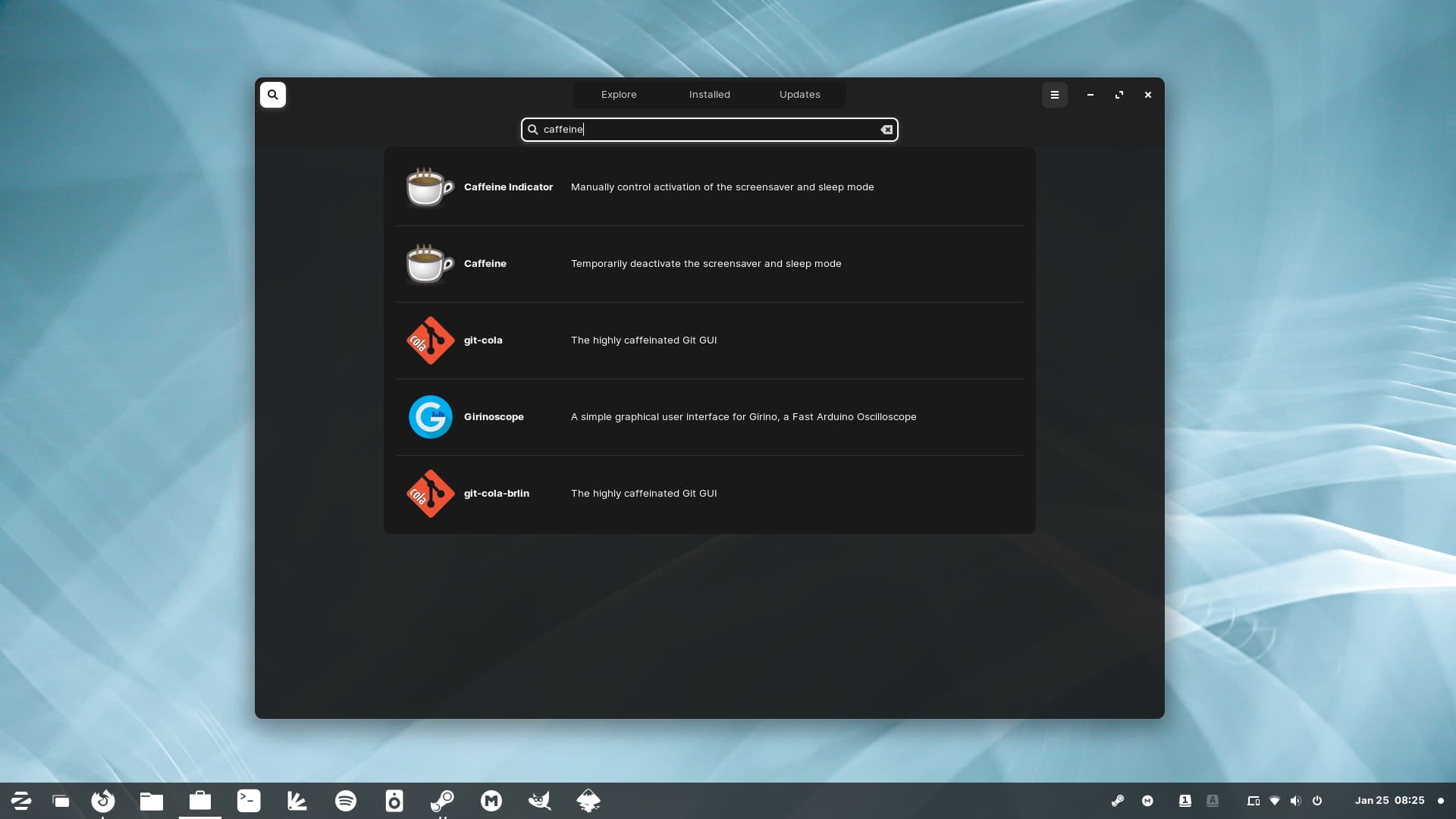Open Files manager from the taskbar
Screen dimensions: 1456x819
click(152, 801)
